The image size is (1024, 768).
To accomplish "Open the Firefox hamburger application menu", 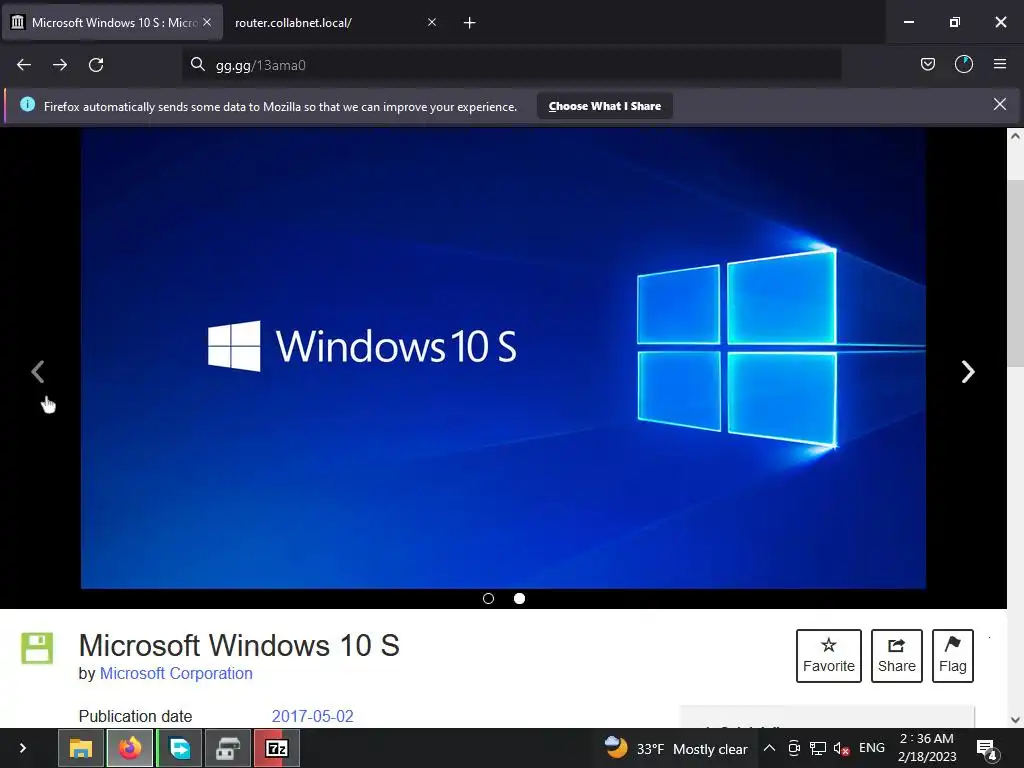I will (1000, 64).
